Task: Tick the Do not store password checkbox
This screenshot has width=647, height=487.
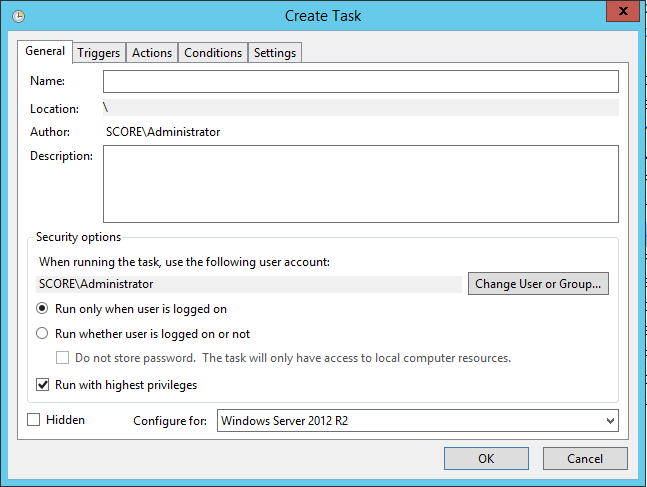Action: pyautogui.click(x=62, y=358)
